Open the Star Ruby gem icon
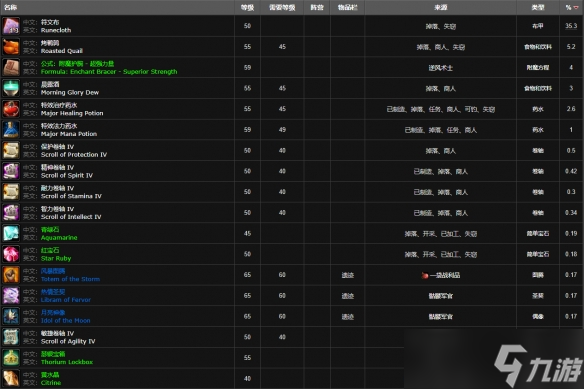This screenshot has width=584, height=389. pos(11,254)
